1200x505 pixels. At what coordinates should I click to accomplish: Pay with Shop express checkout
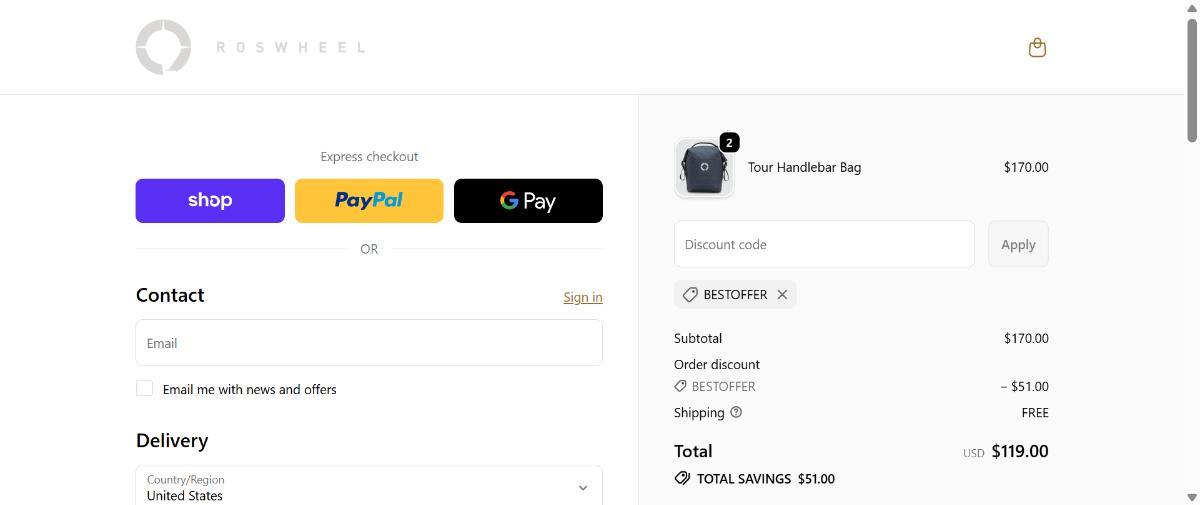(210, 201)
